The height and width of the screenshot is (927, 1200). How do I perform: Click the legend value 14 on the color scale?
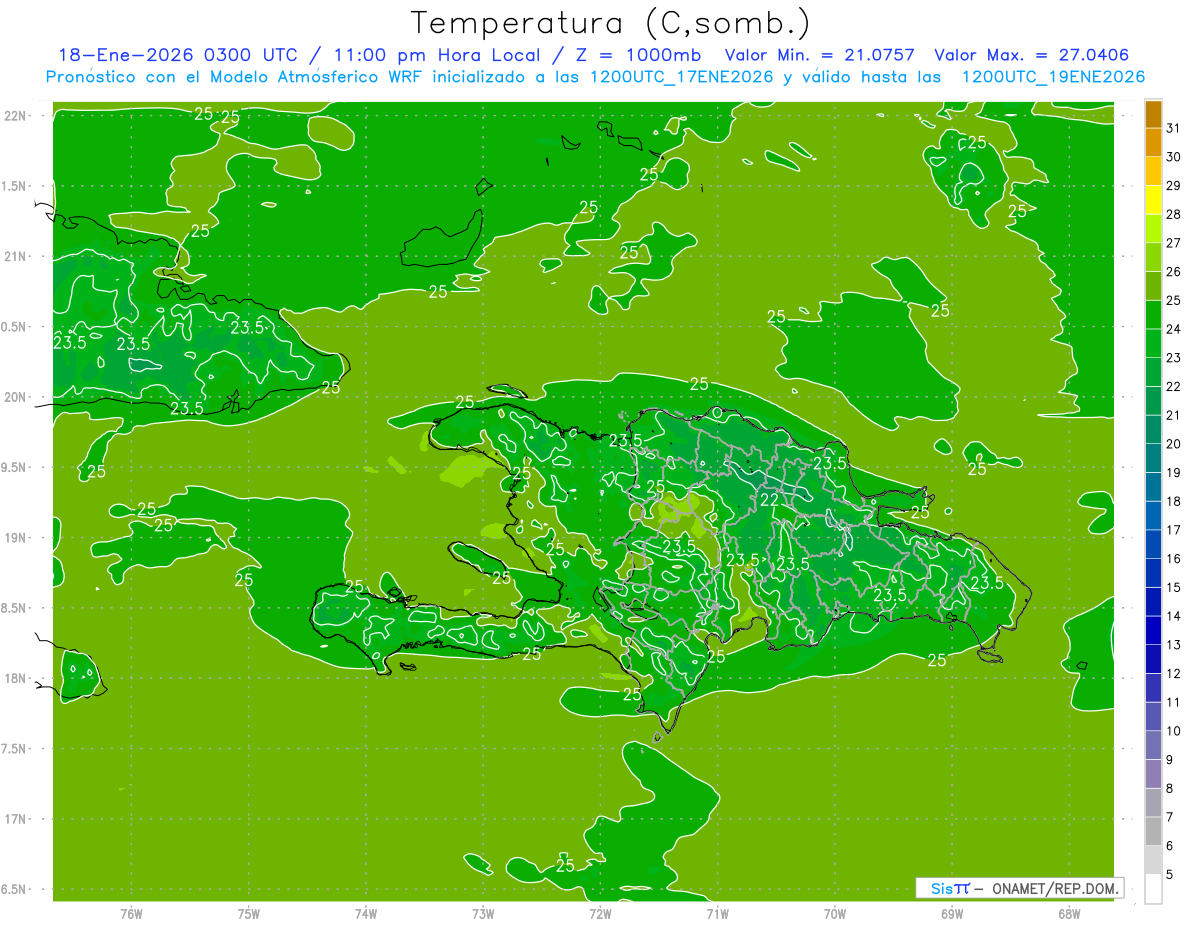click(x=1174, y=616)
